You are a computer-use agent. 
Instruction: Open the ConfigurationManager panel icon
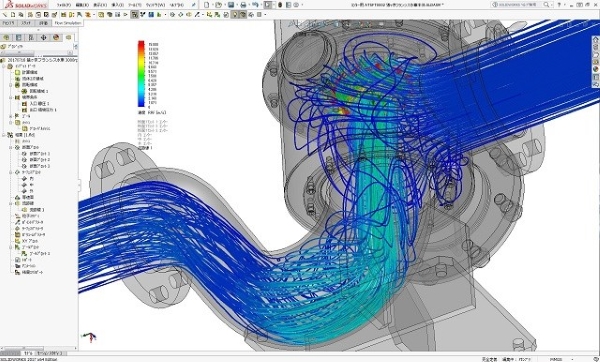coord(31,38)
